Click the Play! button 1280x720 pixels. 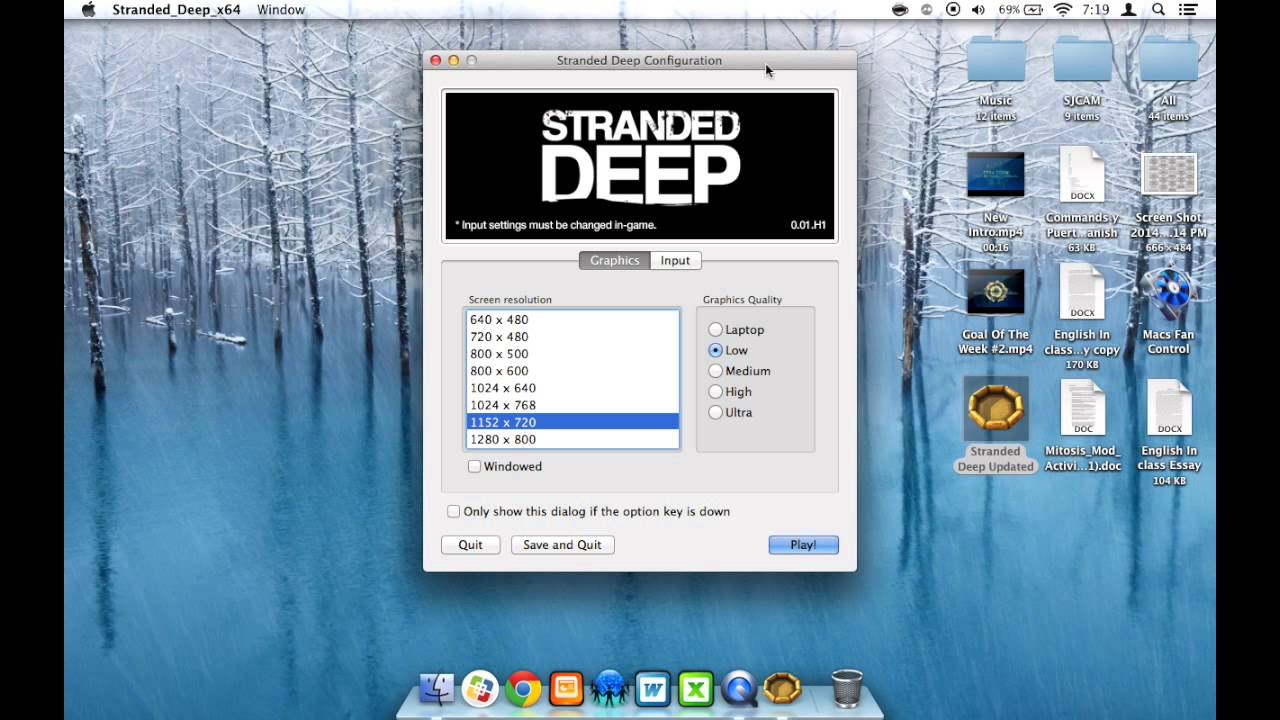(803, 545)
